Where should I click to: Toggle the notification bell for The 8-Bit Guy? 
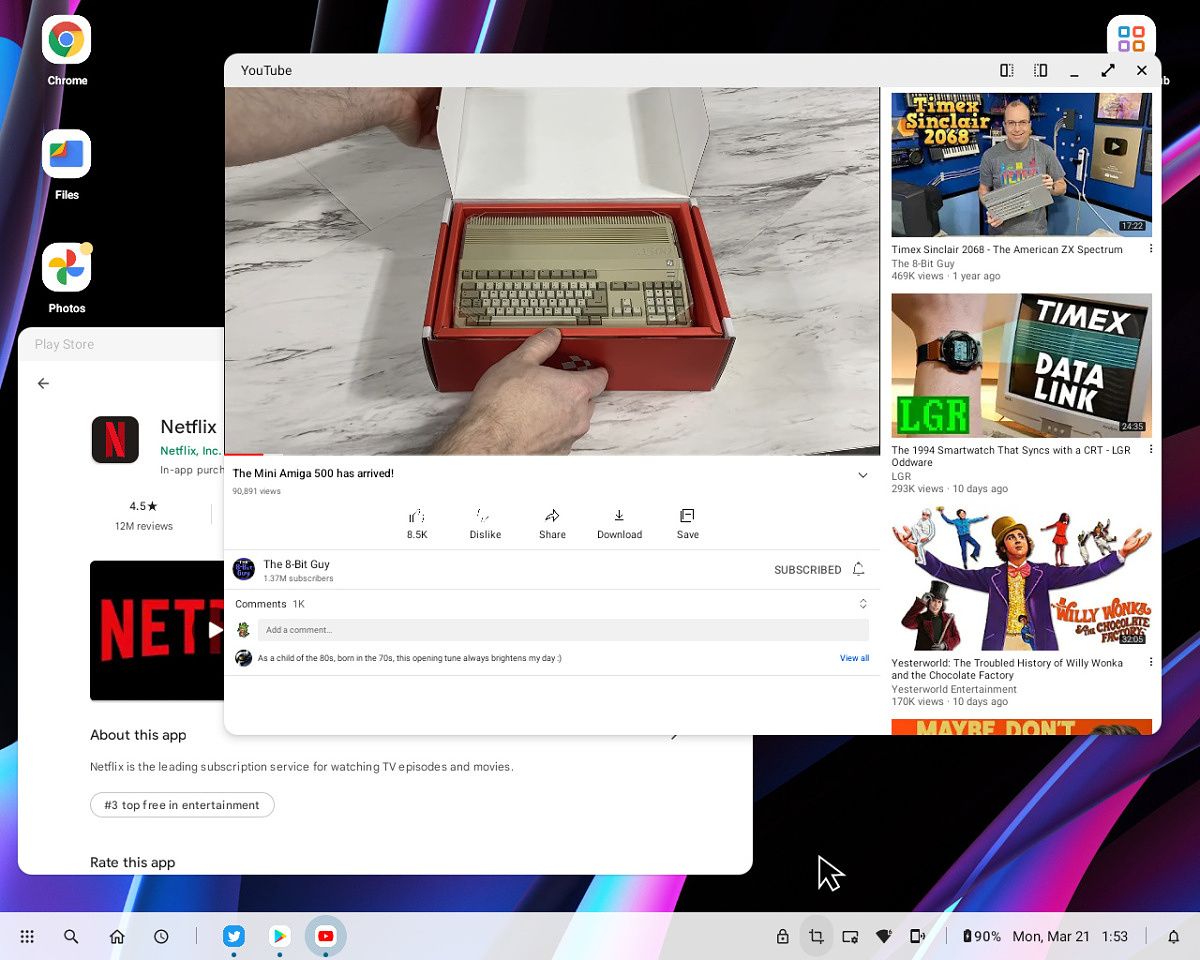click(x=858, y=569)
